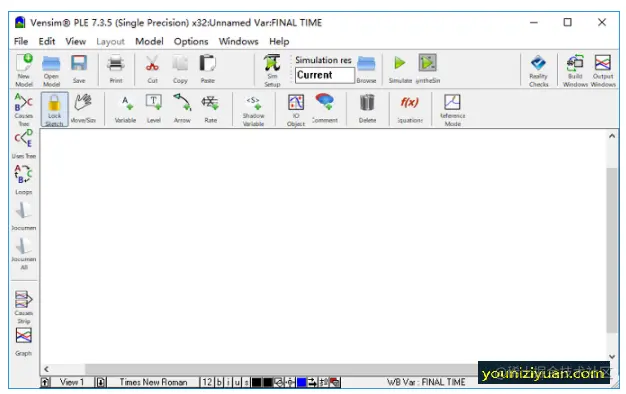Select the Delete trash tool

tap(367, 108)
